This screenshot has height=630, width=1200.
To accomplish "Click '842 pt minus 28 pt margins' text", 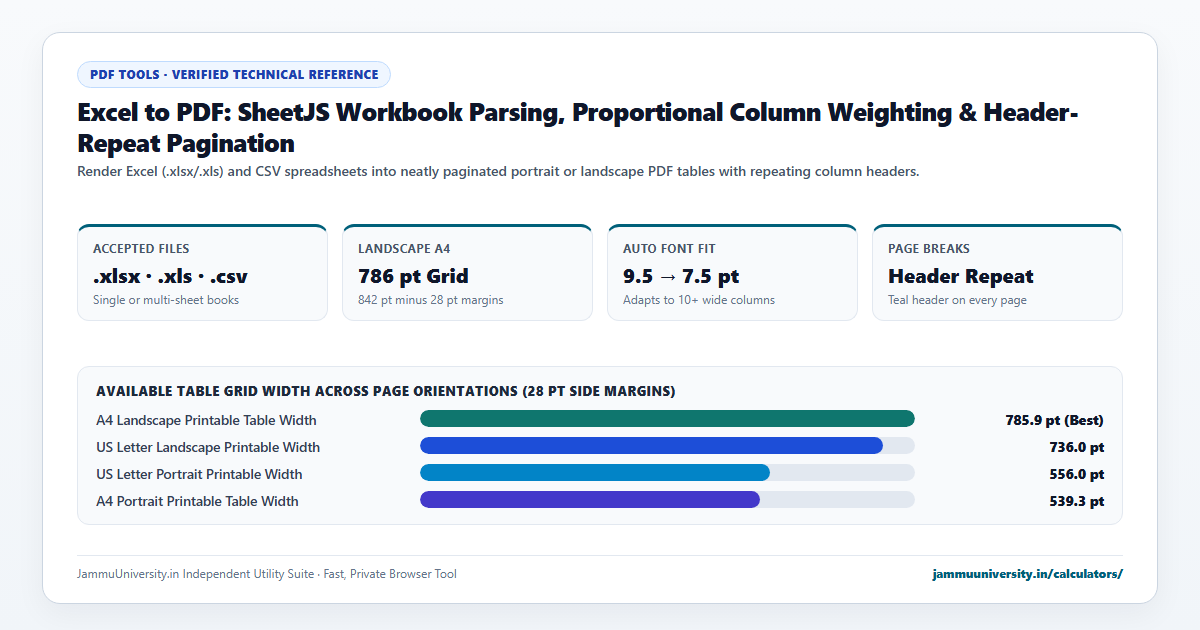I will (x=431, y=300).
